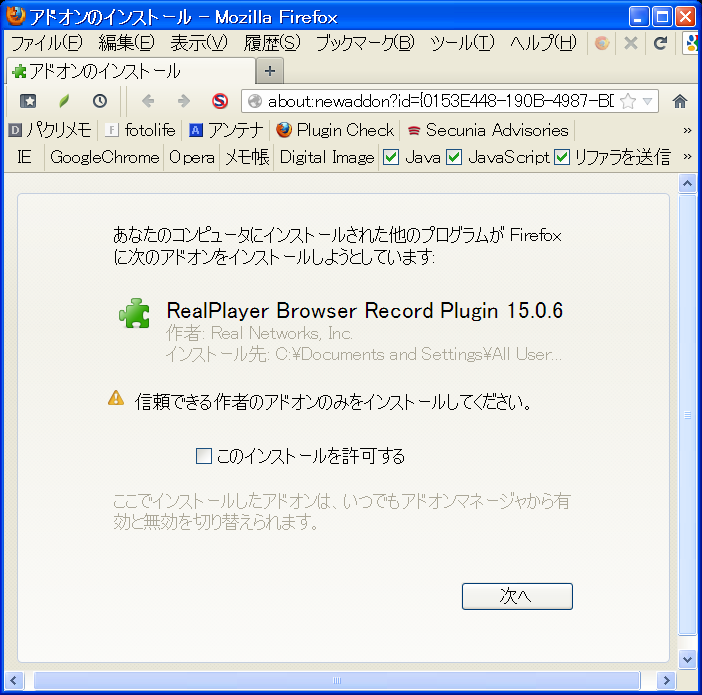This screenshot has width=702, height=695.
Task: Close the Firefox window
Action: (685, 17)
